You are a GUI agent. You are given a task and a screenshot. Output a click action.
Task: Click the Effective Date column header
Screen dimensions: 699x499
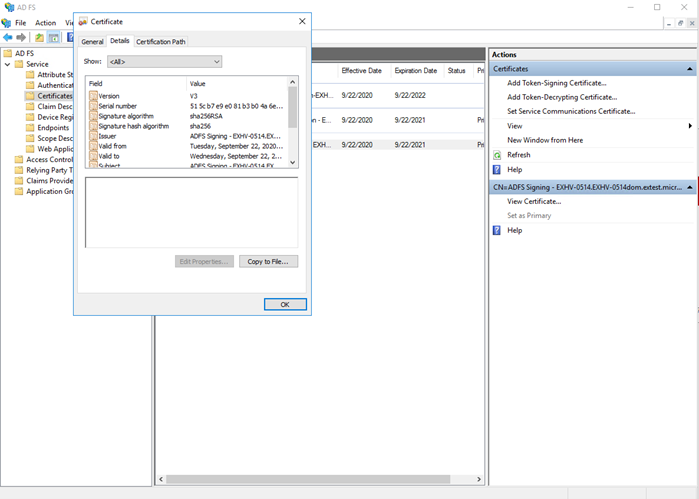point(364,70)
